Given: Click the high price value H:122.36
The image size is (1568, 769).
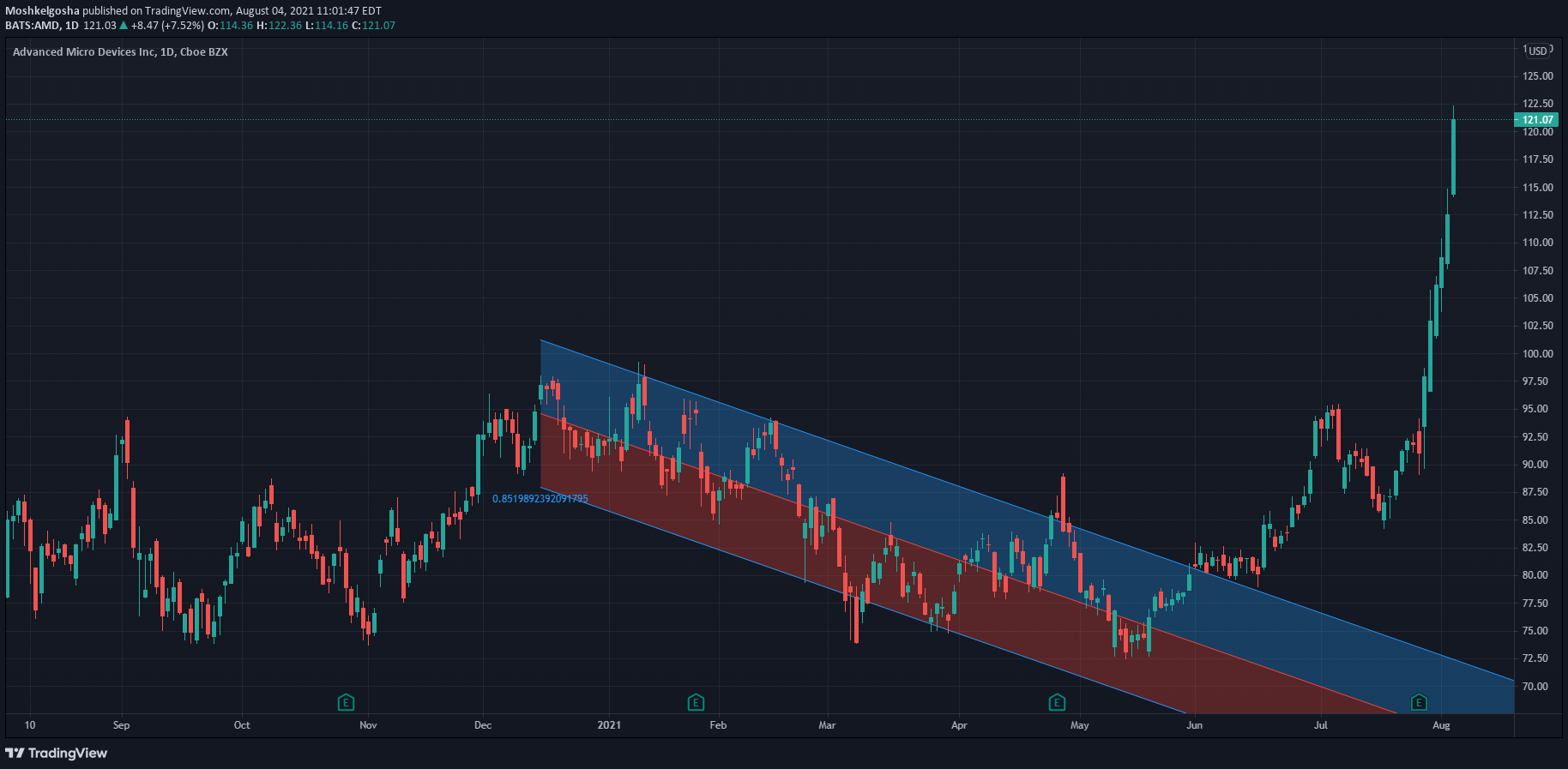Looking at the screenshot, I should point(280,26).
